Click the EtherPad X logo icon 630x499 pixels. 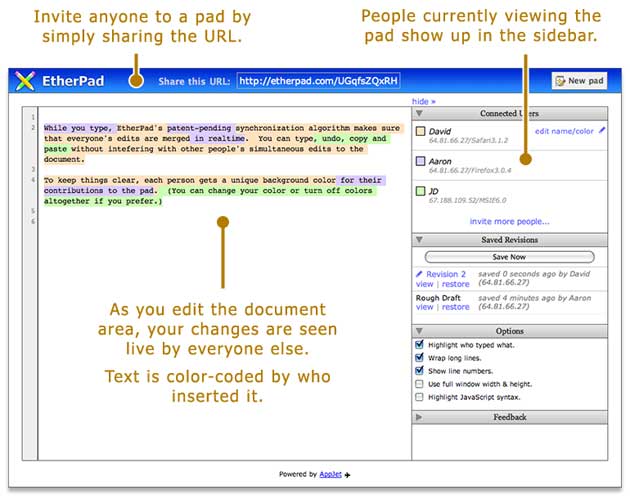coord(25,81)
